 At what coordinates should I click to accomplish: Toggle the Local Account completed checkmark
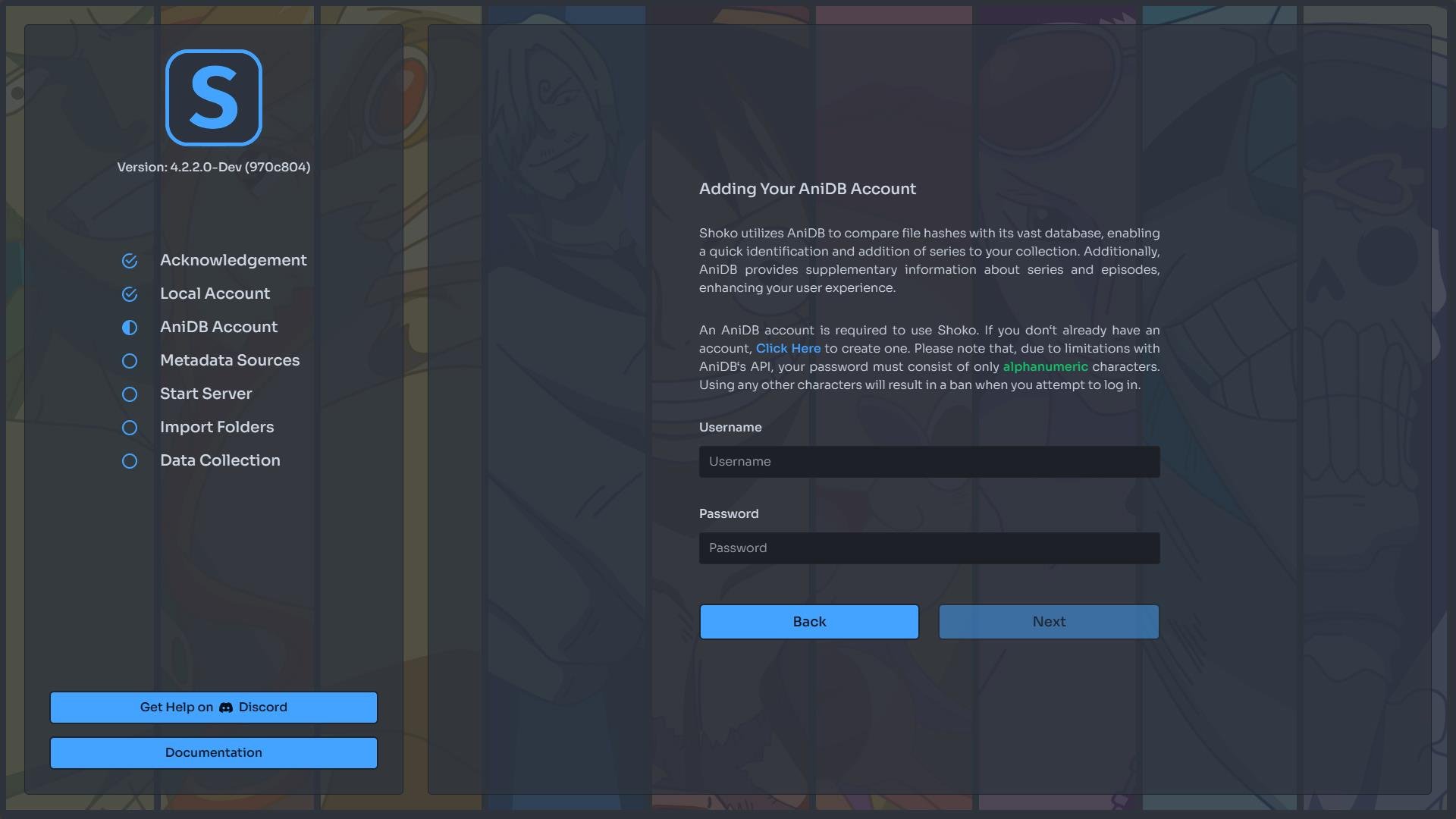click(128, 294)
